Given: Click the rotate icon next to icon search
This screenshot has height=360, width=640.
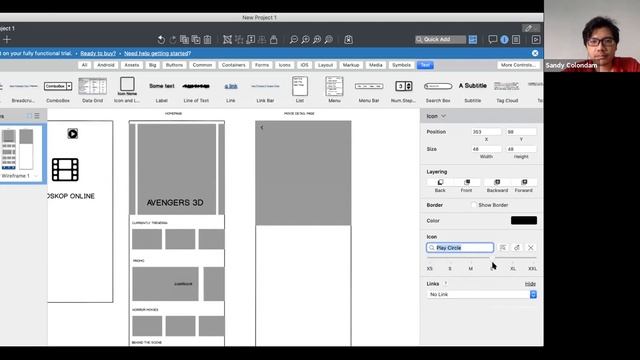Looking at the screenshot, I should click(517, 248).
